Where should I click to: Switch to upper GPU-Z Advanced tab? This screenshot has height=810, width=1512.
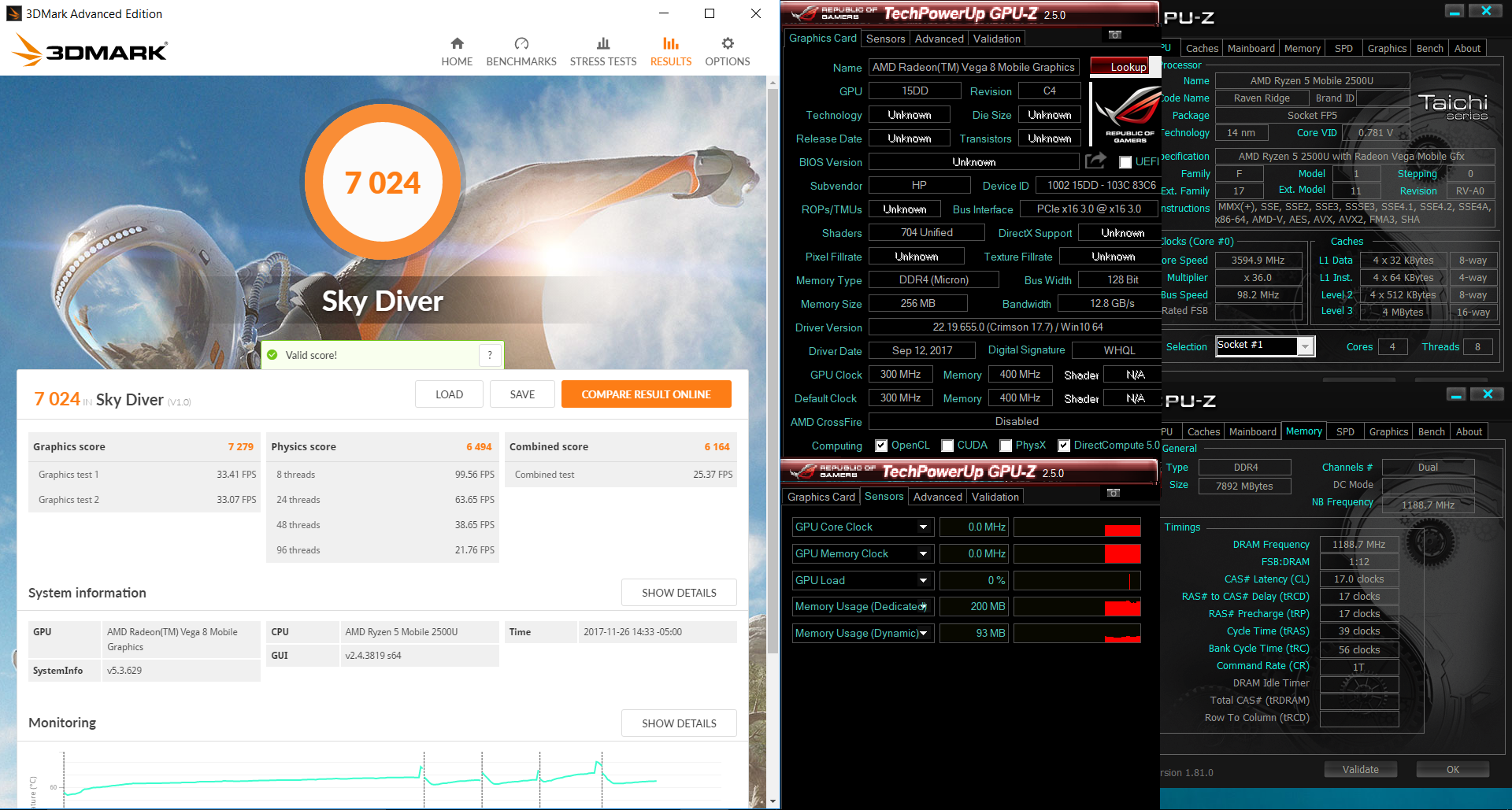tap(939, 39)
